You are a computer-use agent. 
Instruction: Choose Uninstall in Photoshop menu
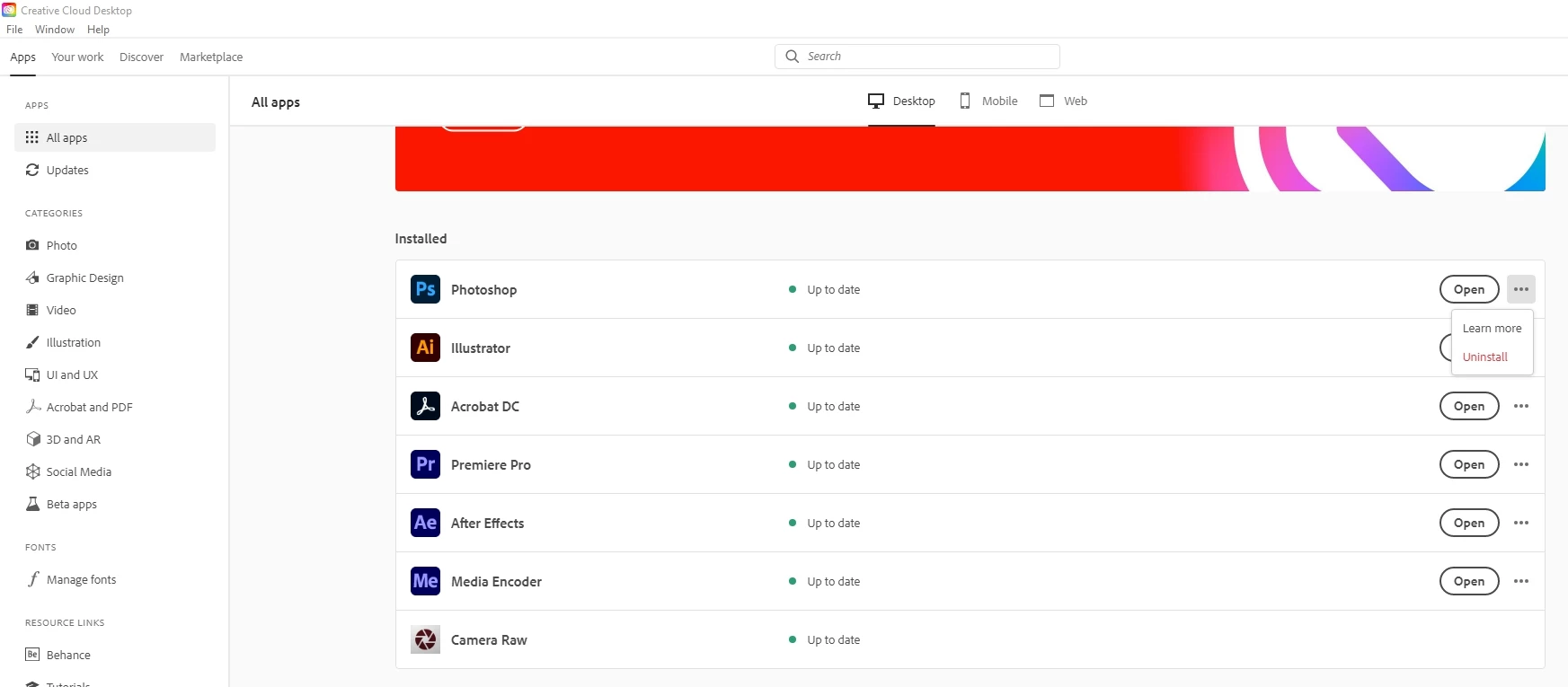click(x=1492, y=357)
